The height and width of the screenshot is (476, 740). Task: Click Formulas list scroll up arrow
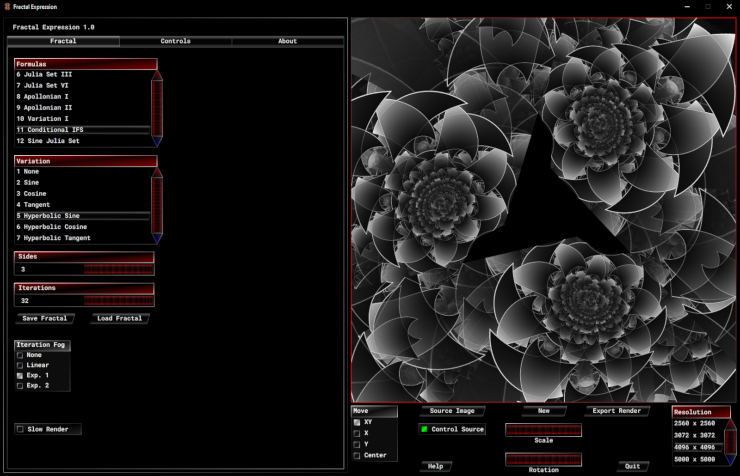[157, 75]
